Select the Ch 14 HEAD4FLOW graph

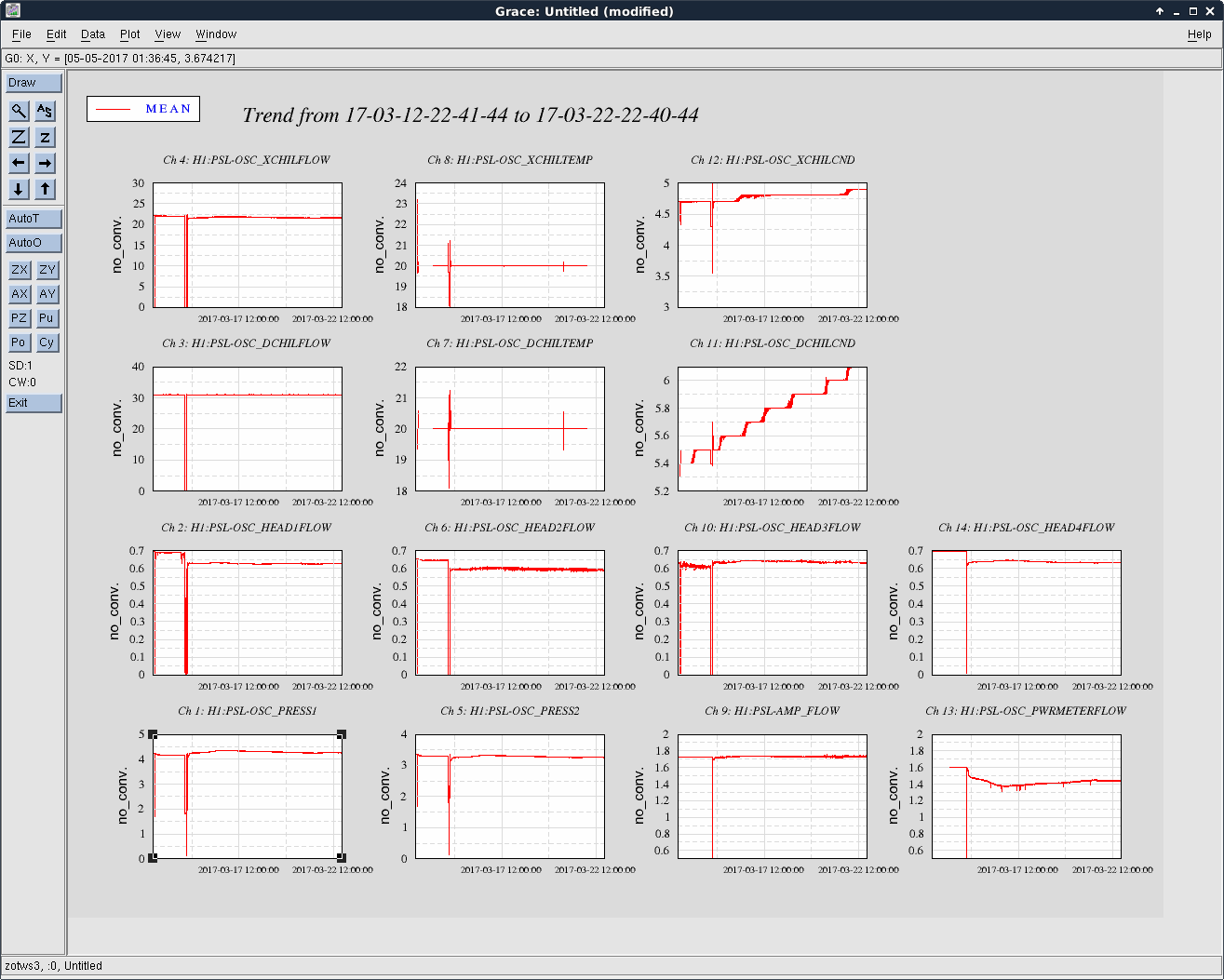(x=1027, y=612)
